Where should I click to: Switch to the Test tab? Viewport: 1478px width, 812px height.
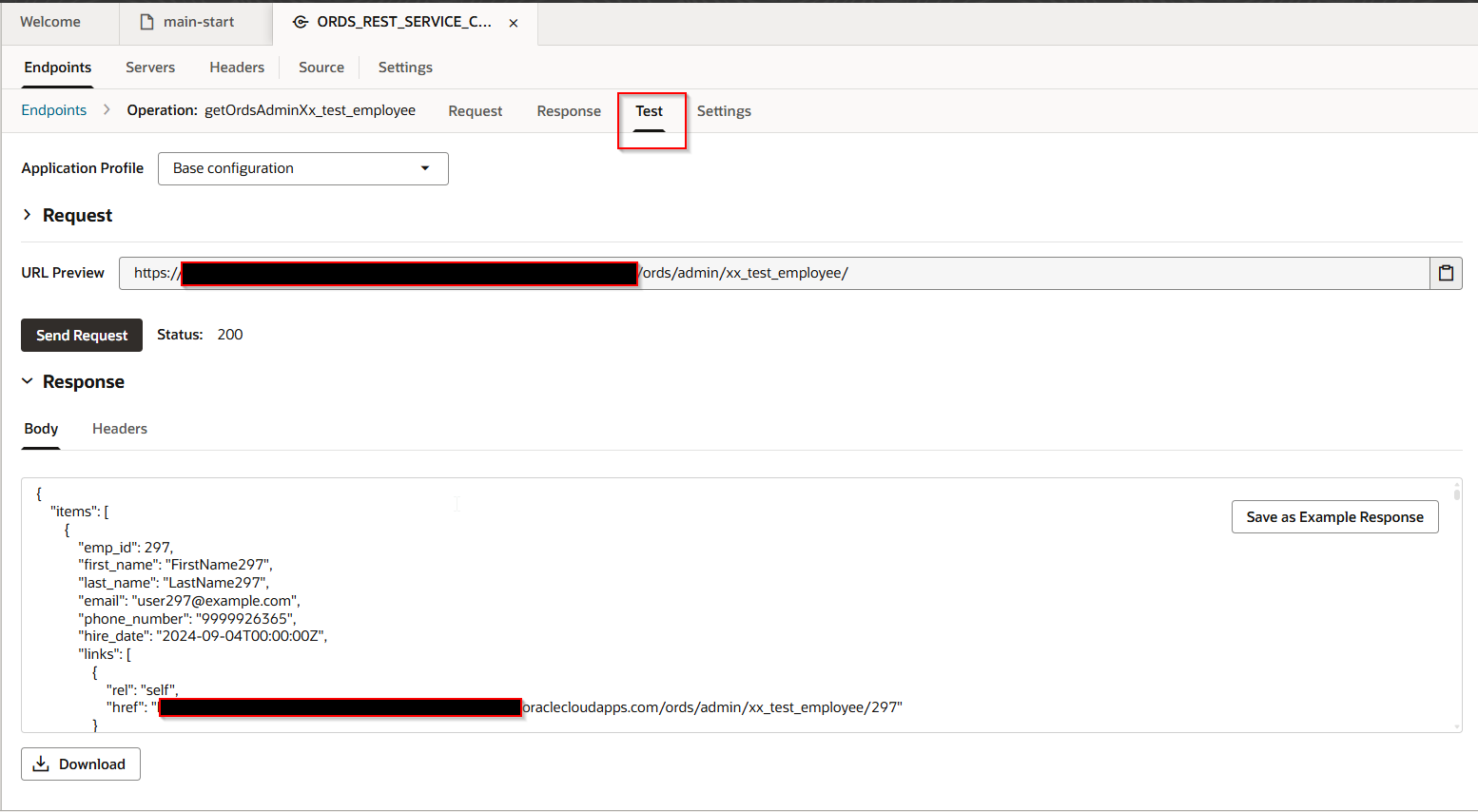tap(650, 111)
